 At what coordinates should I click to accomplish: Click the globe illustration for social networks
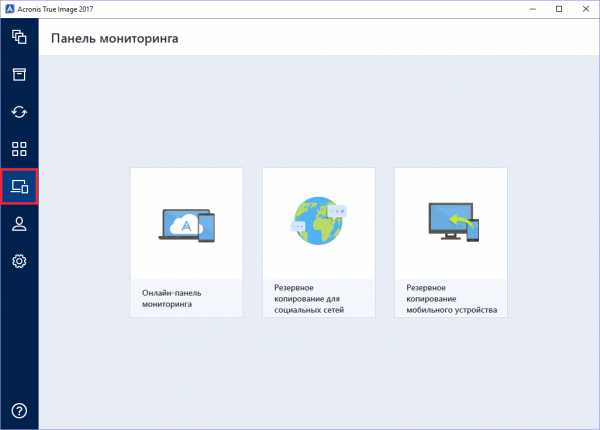click(x=318, y=224)
